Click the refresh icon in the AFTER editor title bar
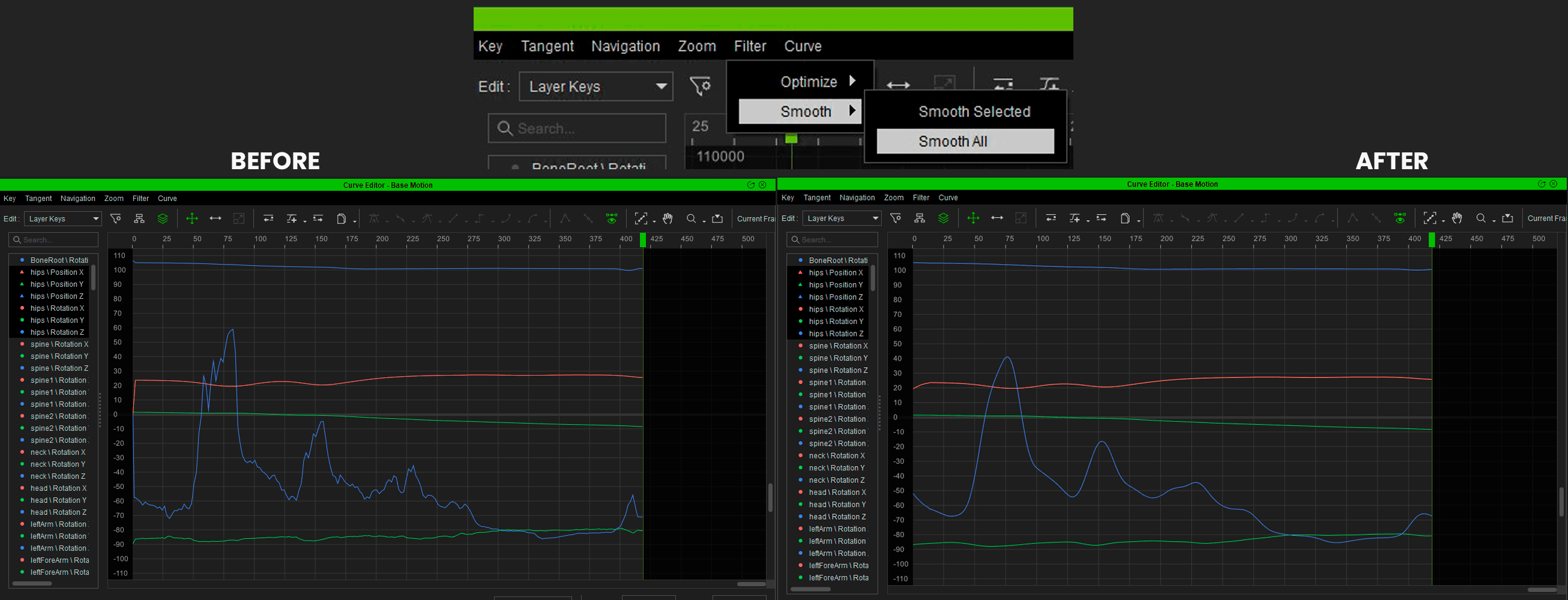This screenshot has height=600, width=1568. [1542, 184]
